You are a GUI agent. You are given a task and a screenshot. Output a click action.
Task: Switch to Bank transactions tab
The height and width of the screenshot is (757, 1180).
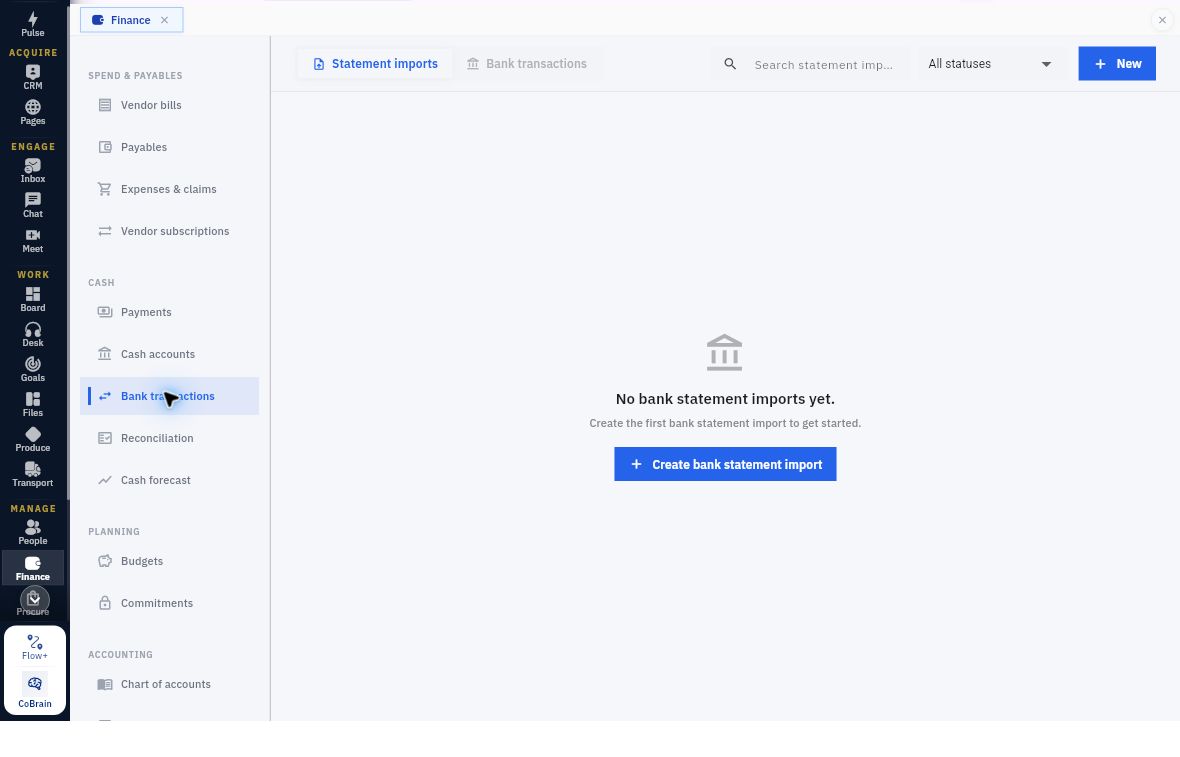tap(527, 64)
